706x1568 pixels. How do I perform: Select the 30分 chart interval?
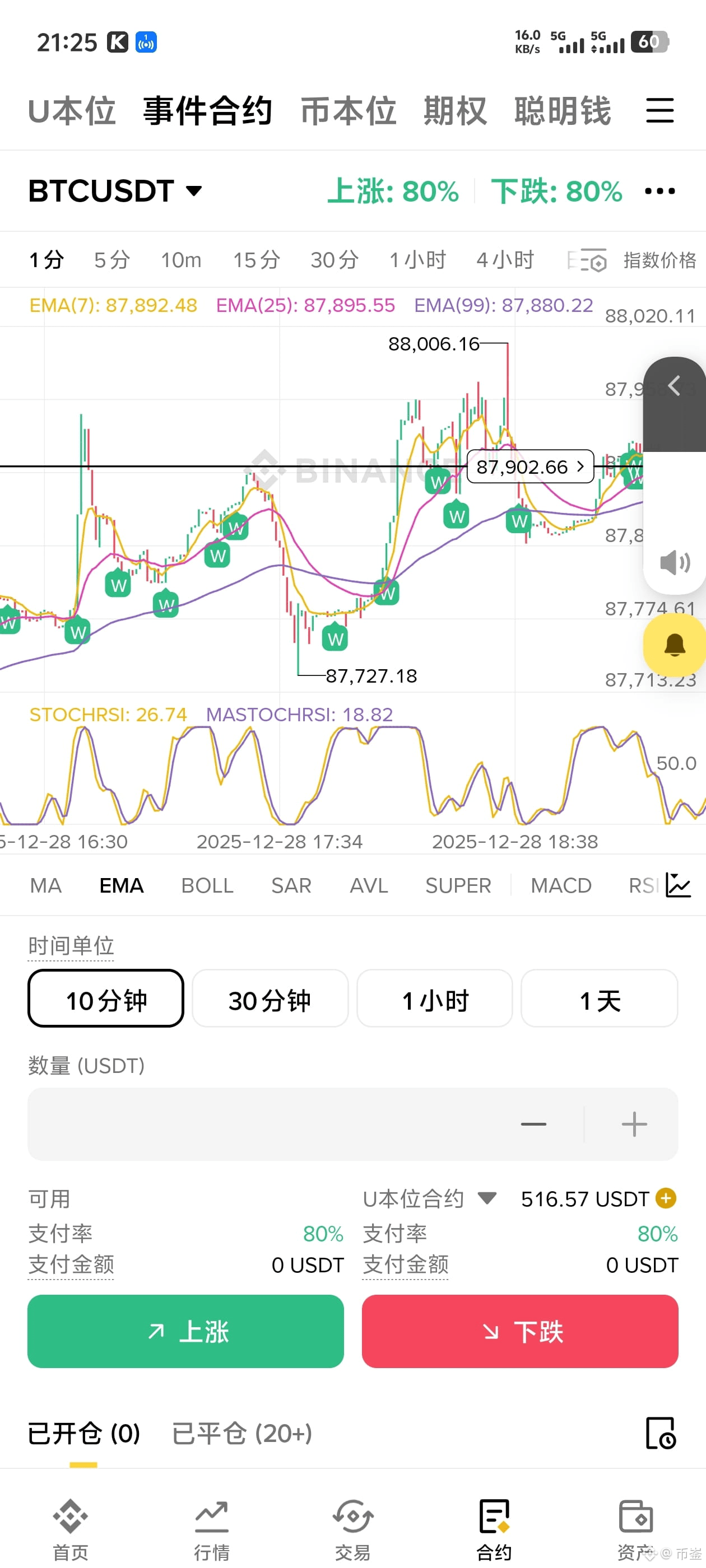click(335, 260)
